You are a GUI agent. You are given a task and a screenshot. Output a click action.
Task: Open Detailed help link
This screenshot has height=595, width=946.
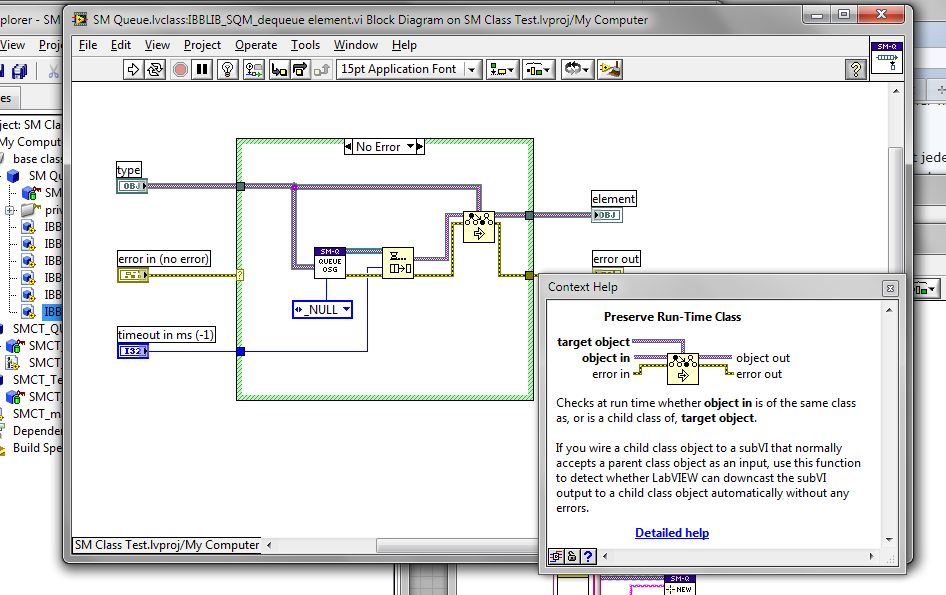[x=672, y=533]
